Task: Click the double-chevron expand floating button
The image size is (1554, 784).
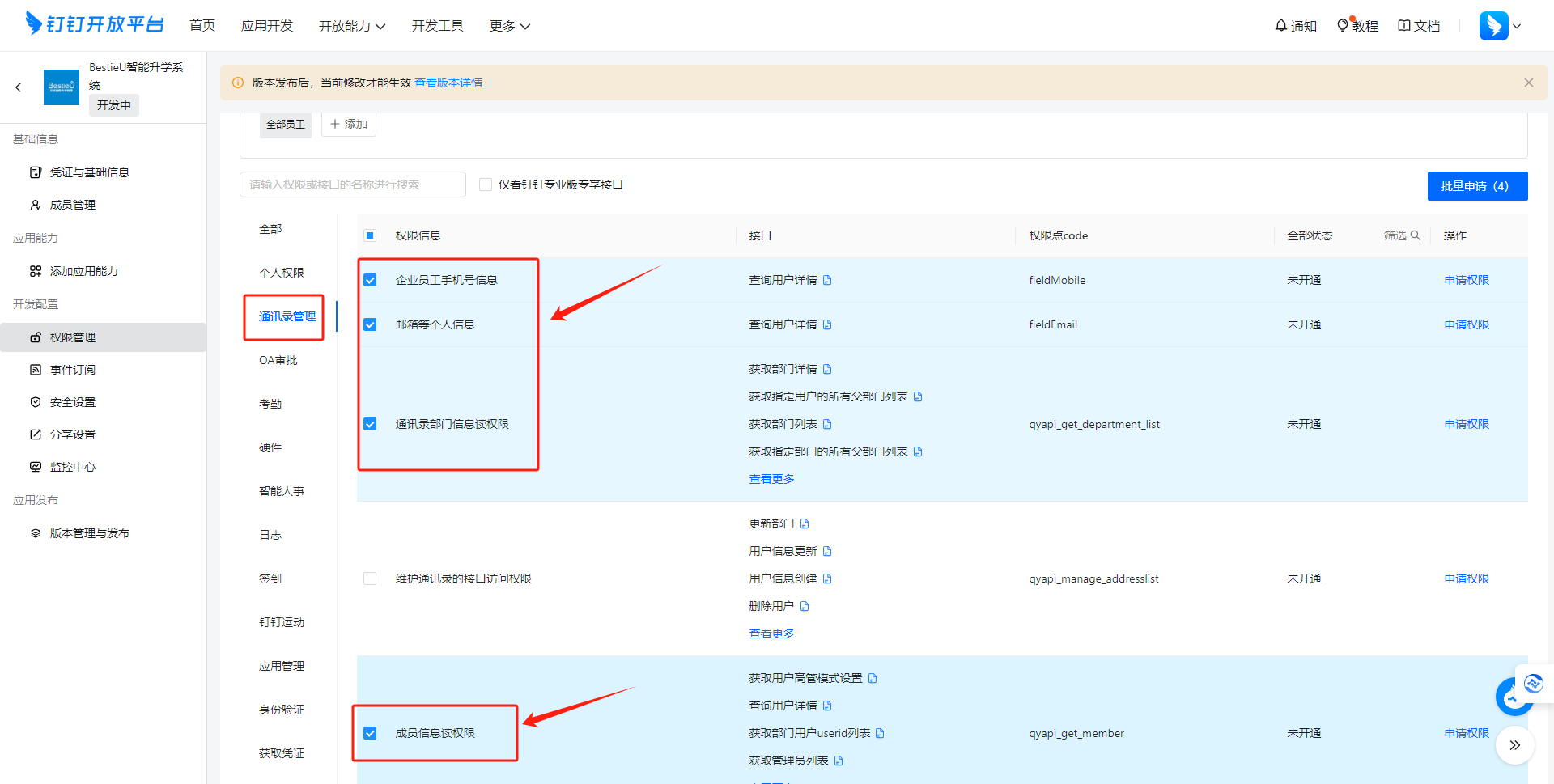Action: click(x=1515, y=745)
